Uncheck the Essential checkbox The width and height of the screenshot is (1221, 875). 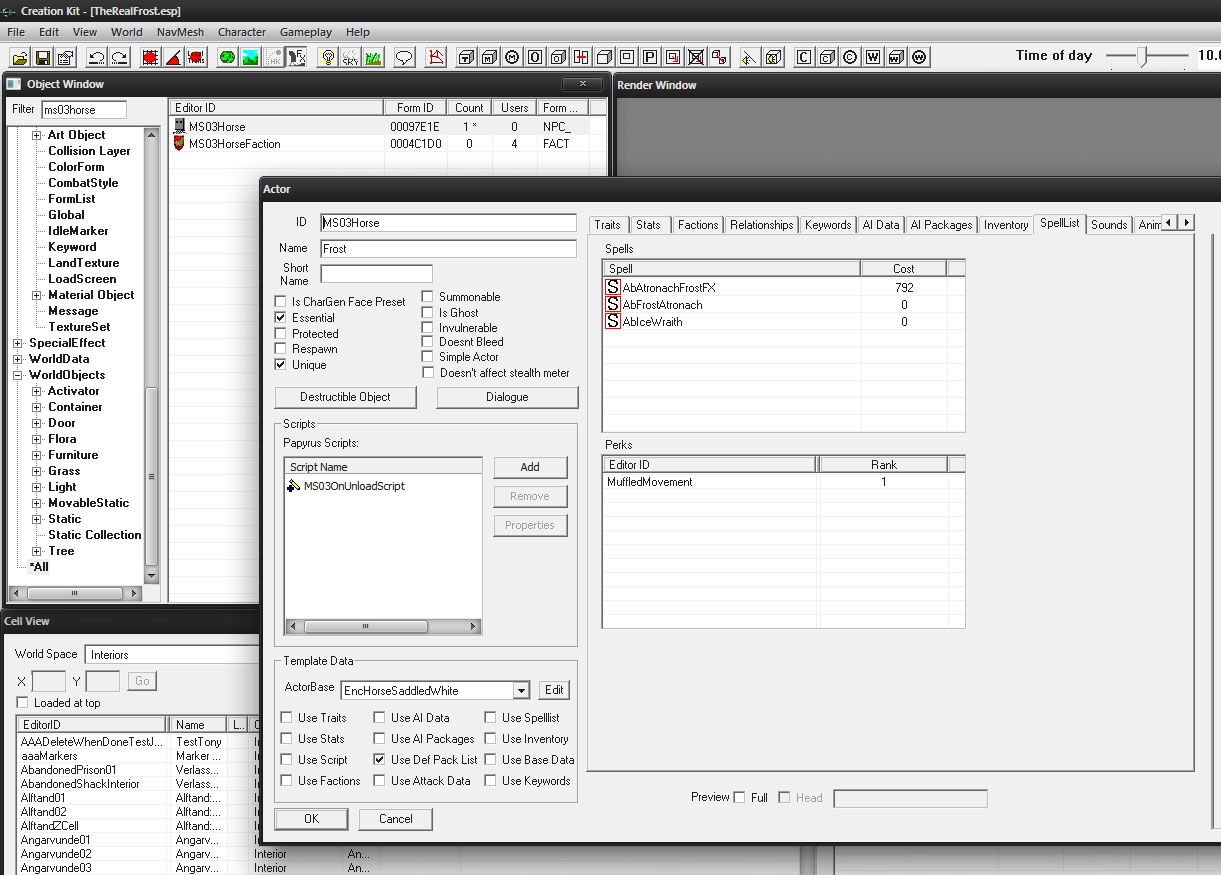281,318
